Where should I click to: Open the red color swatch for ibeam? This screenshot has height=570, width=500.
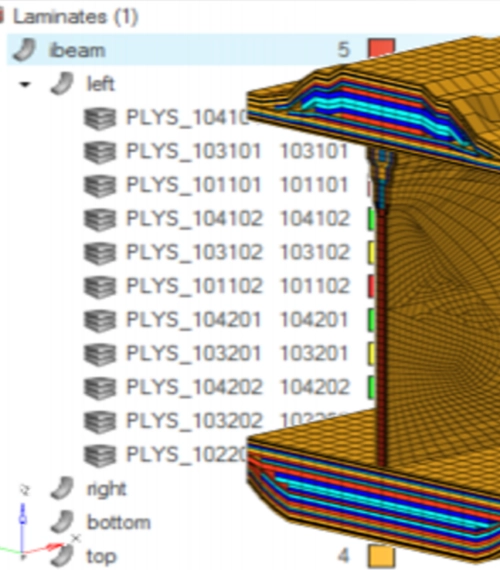point(381,48)
